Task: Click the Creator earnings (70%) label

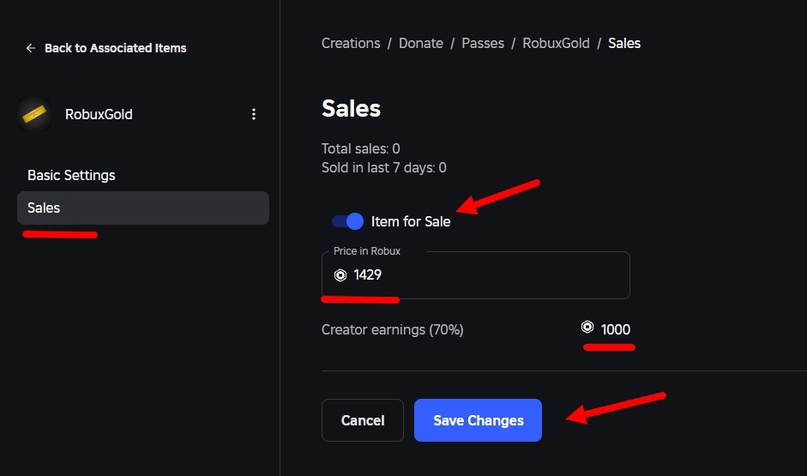Action: 392,330
